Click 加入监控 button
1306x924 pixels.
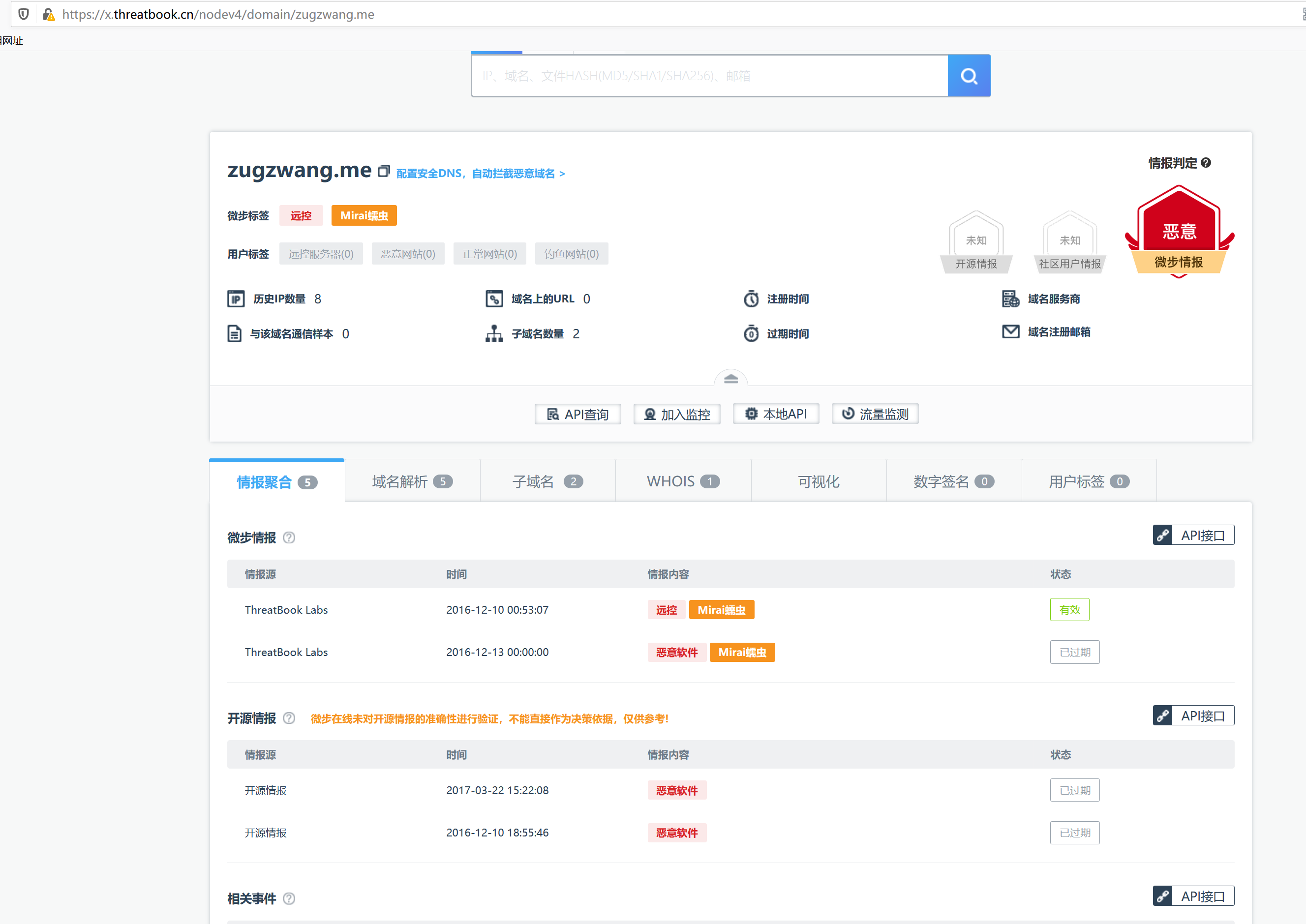pyautogui.click(x=677, y=414)
